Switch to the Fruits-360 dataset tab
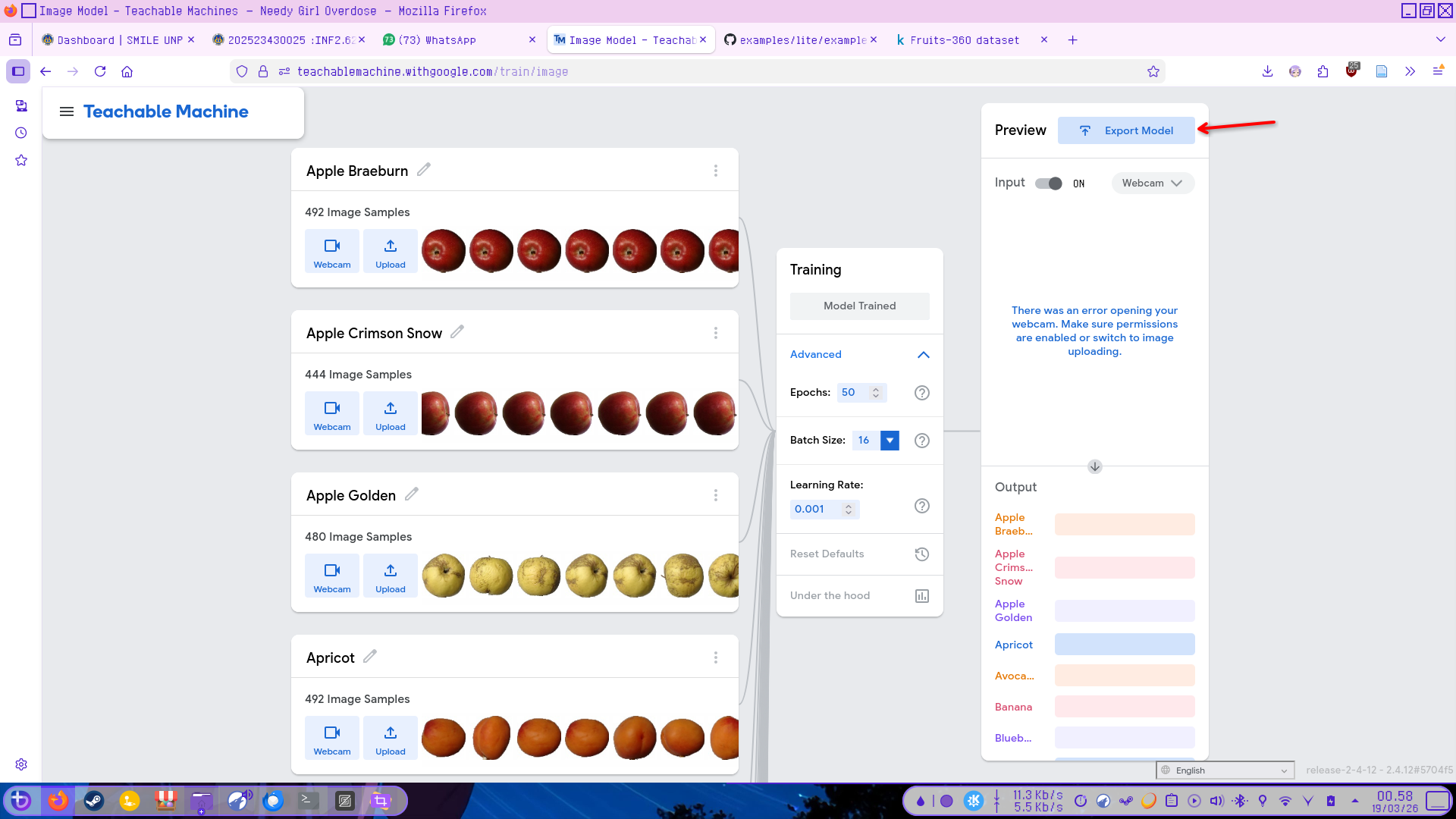Viewport: 1456px width, 819px height. 964,40
